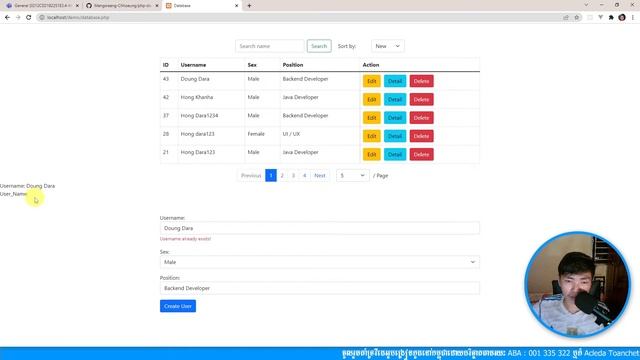The width and height of the screenshot is (640, 360).
Task: Select pagination page 1
Action: (271, 176)
